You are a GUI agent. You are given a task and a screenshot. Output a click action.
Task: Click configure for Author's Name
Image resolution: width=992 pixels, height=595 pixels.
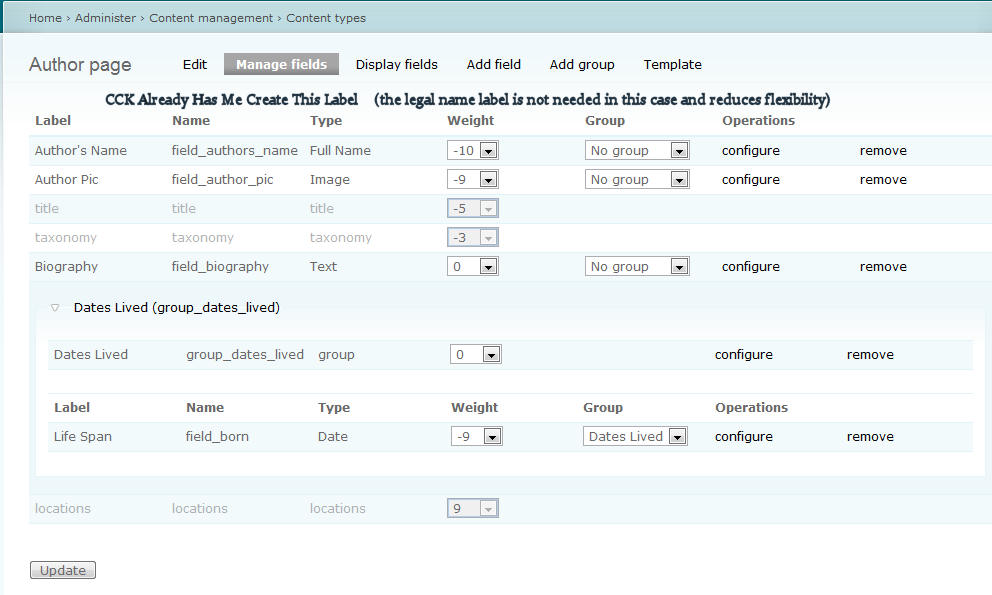(750, 151)
